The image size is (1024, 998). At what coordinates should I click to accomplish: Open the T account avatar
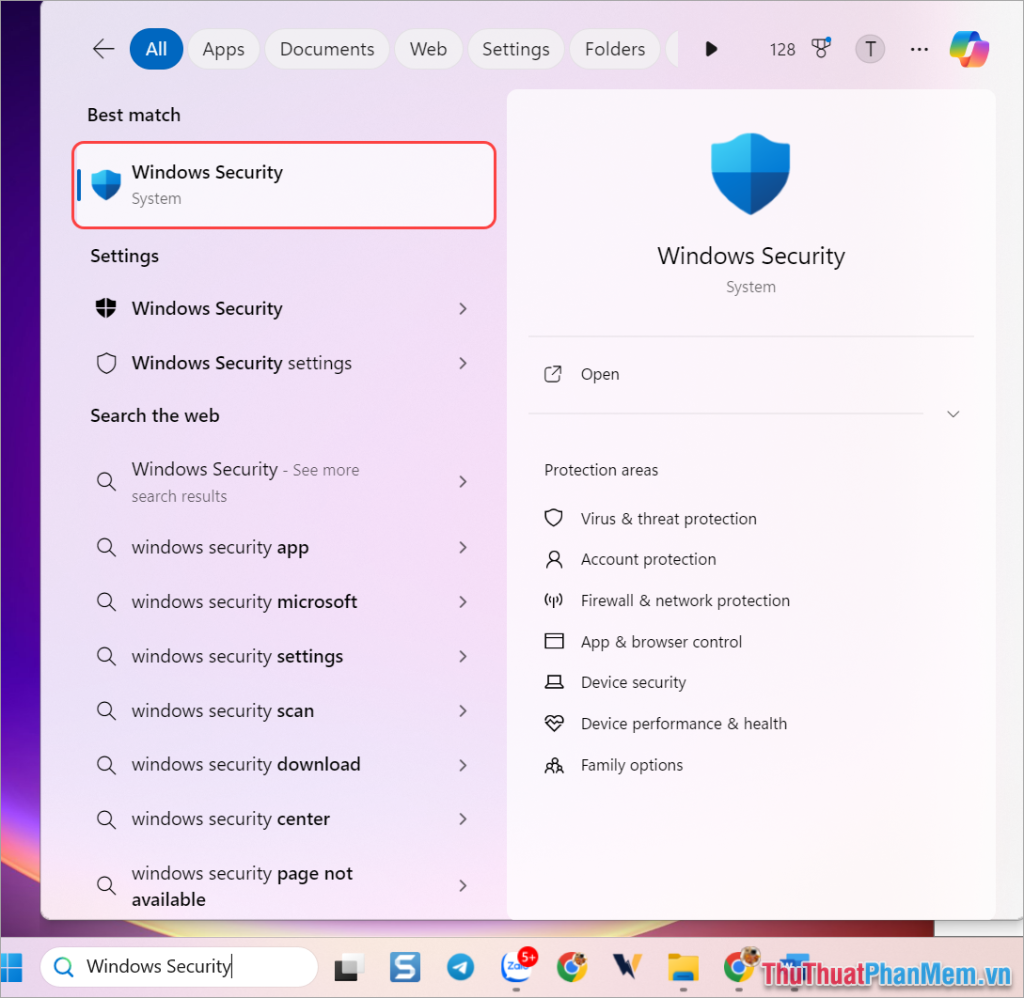tap(870, 49)
